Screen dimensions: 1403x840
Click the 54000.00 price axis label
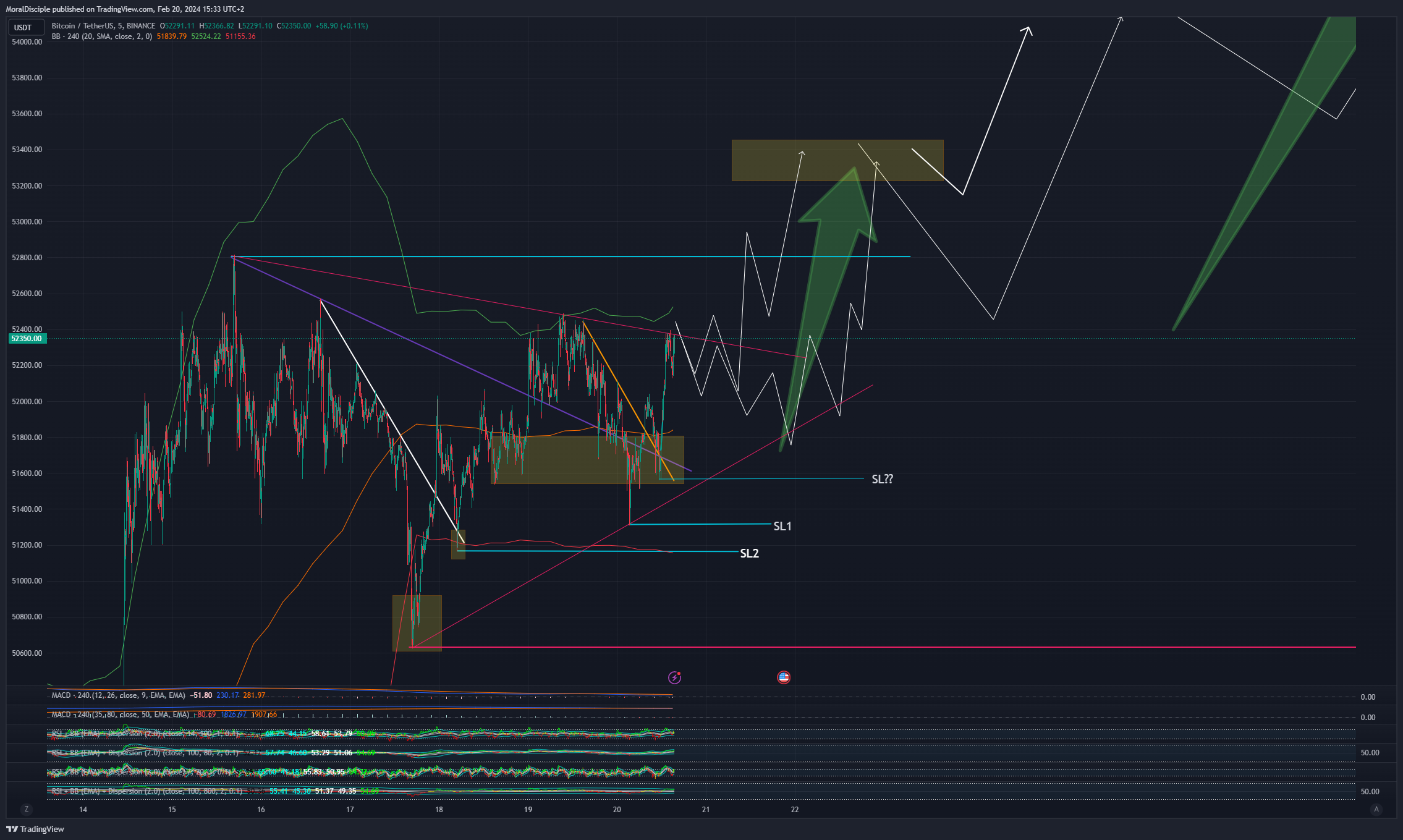click(27, 42)
